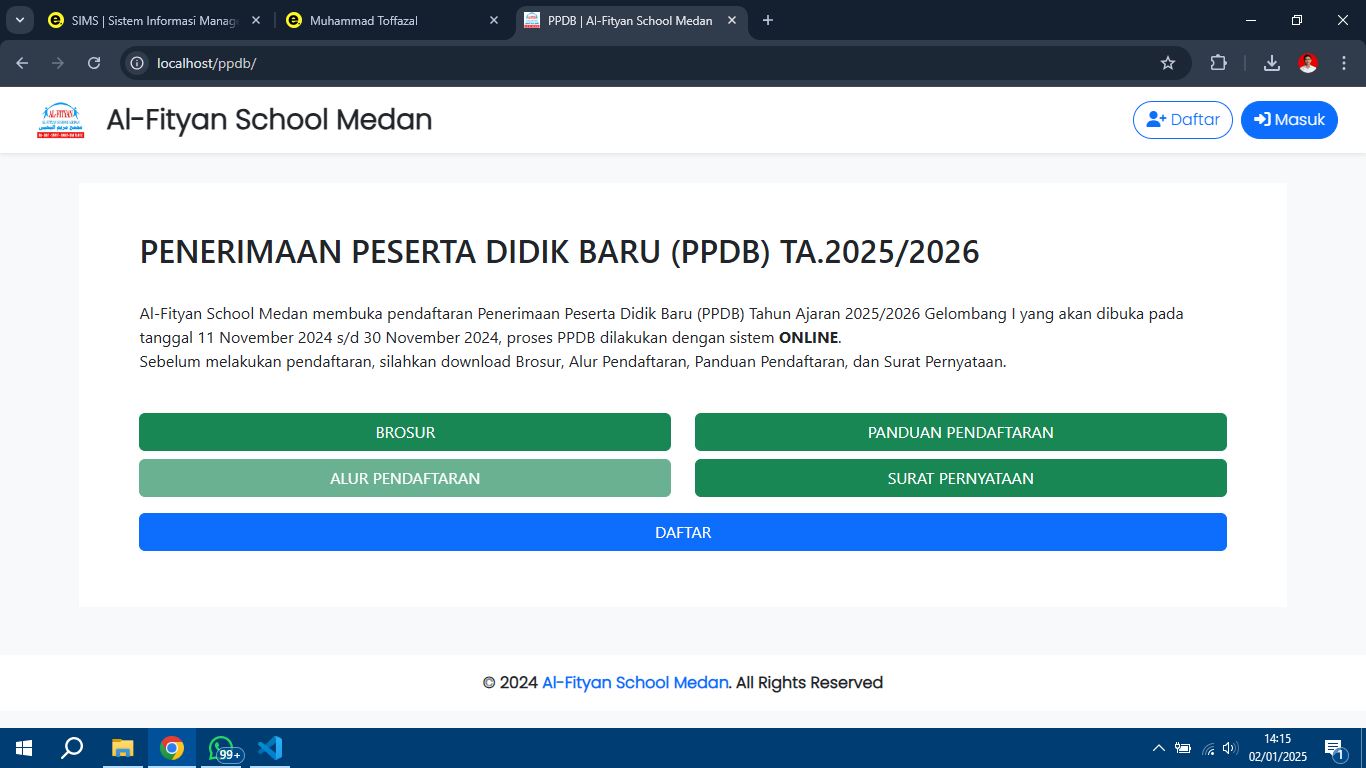
Task: Click the Al-Fityan School Medan logo
Action: (x=60, y=119)
